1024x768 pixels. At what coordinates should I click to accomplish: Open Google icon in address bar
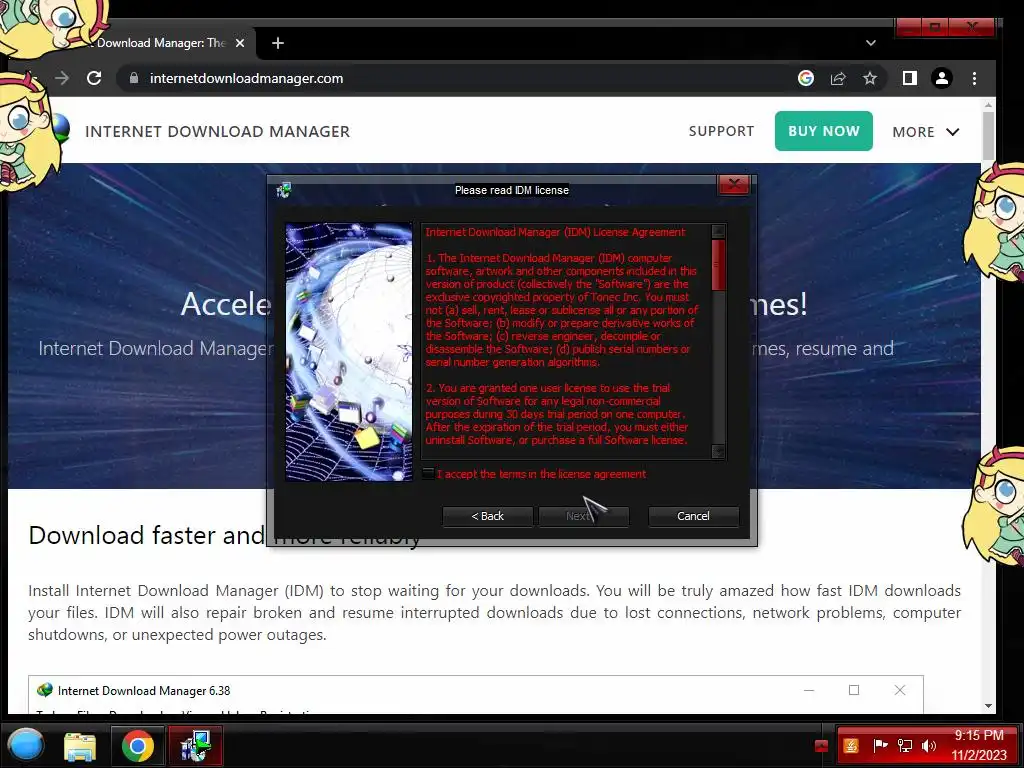[x=806, y=78]
